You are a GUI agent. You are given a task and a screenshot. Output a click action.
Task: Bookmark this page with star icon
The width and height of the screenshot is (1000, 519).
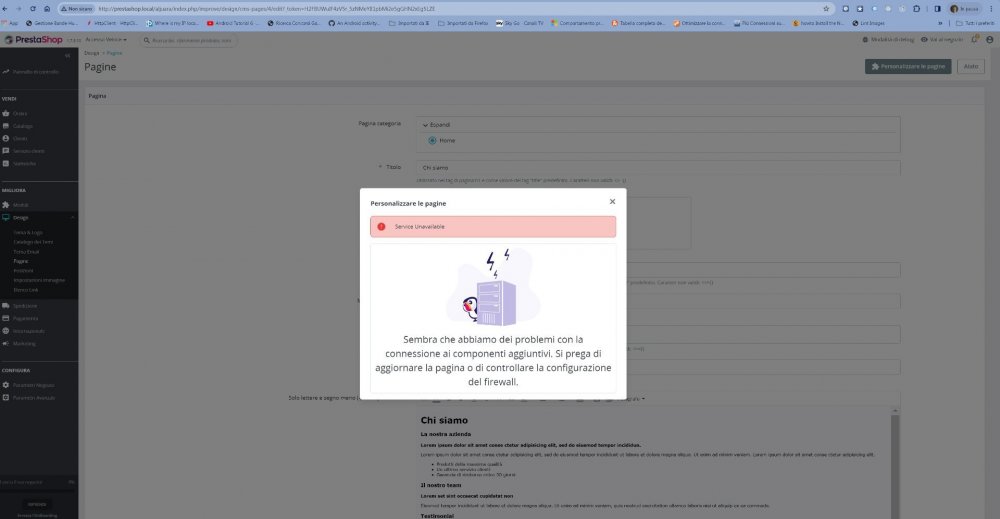[827, 9]
